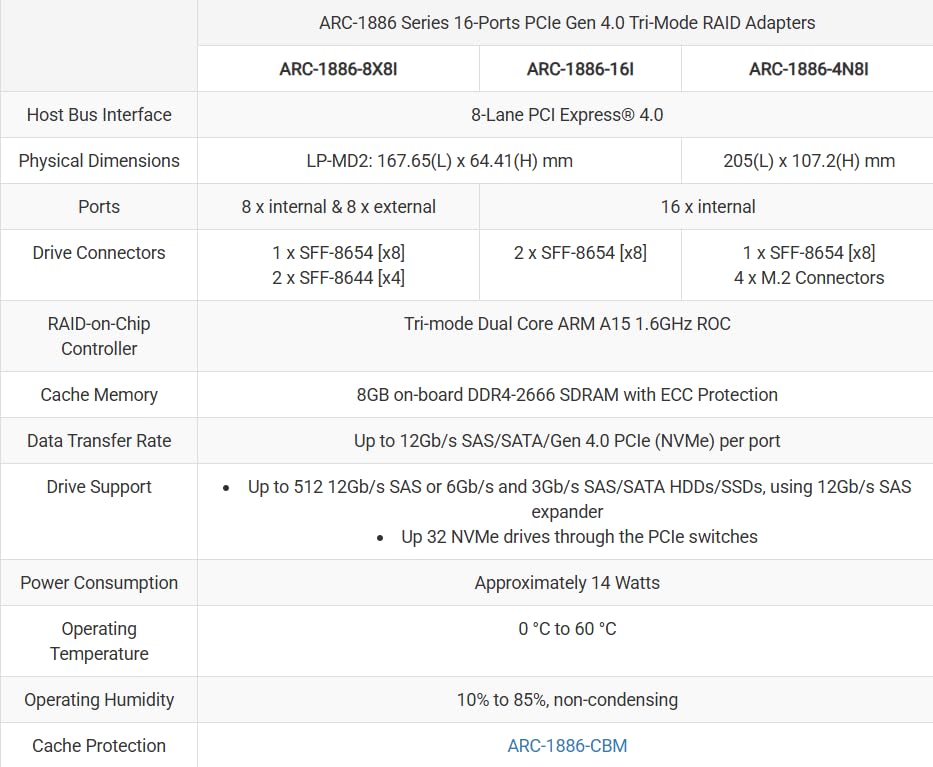Click the 16 x internal ports cell
This screenshot has width=933, height=767.
click(x=707, y=207)
